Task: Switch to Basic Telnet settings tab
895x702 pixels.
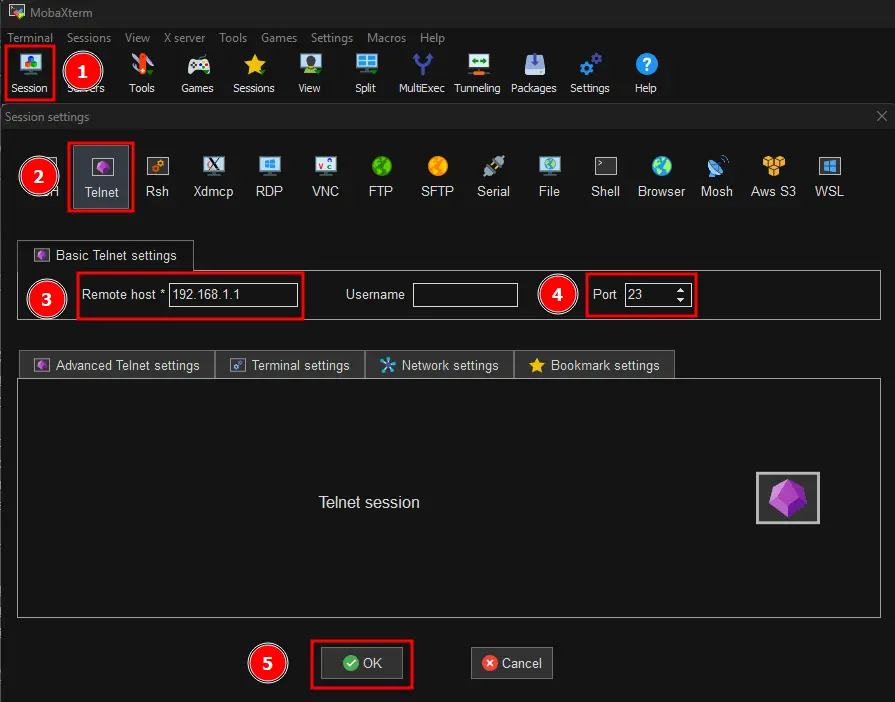Action: (x=106, y=255)
